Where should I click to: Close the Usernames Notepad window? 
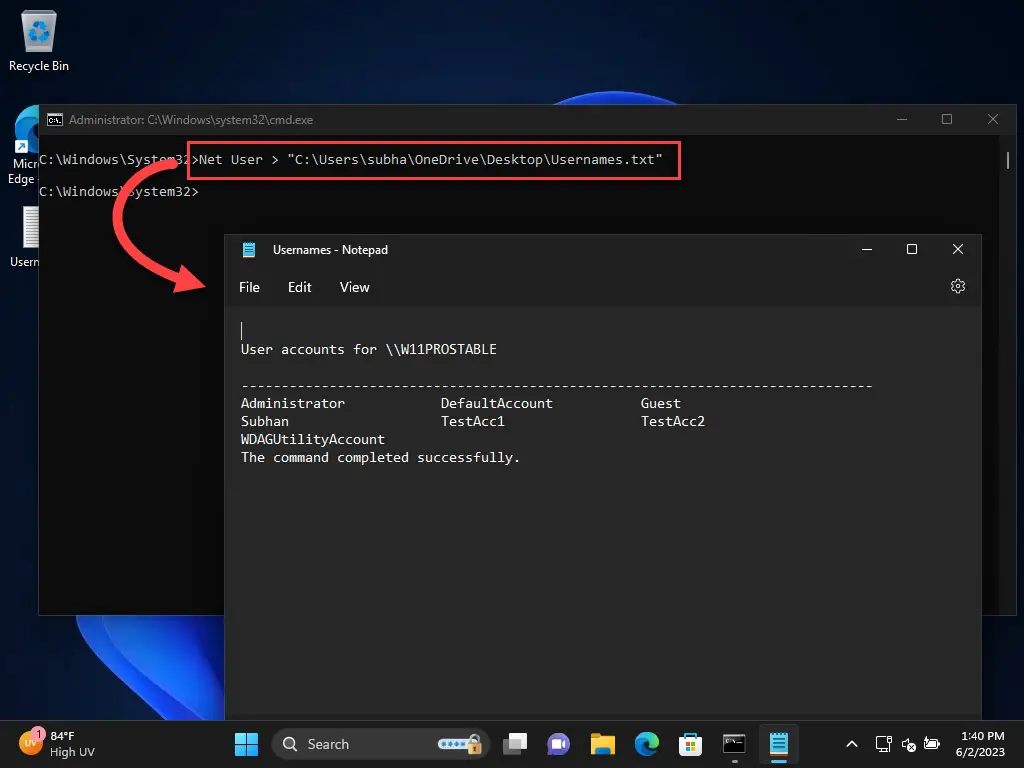[957, 249]
